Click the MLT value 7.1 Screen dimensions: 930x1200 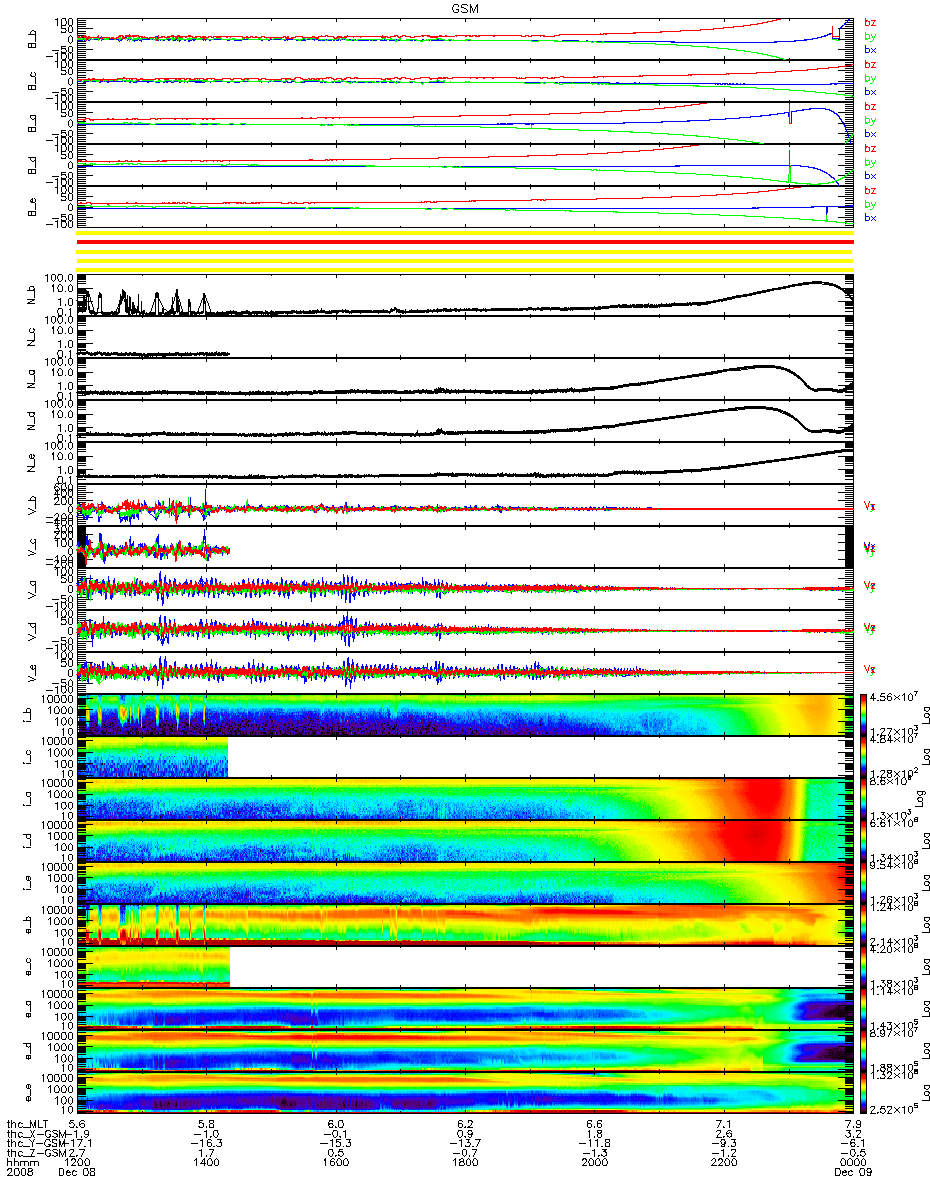coord(723,1123)
